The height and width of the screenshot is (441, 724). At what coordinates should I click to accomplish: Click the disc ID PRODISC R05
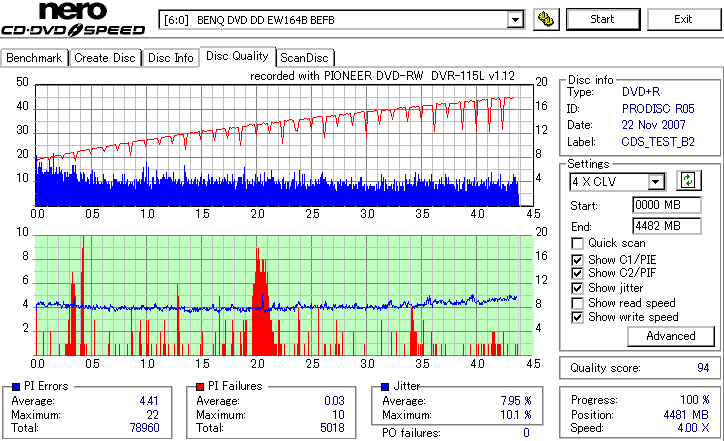[658, 109]
